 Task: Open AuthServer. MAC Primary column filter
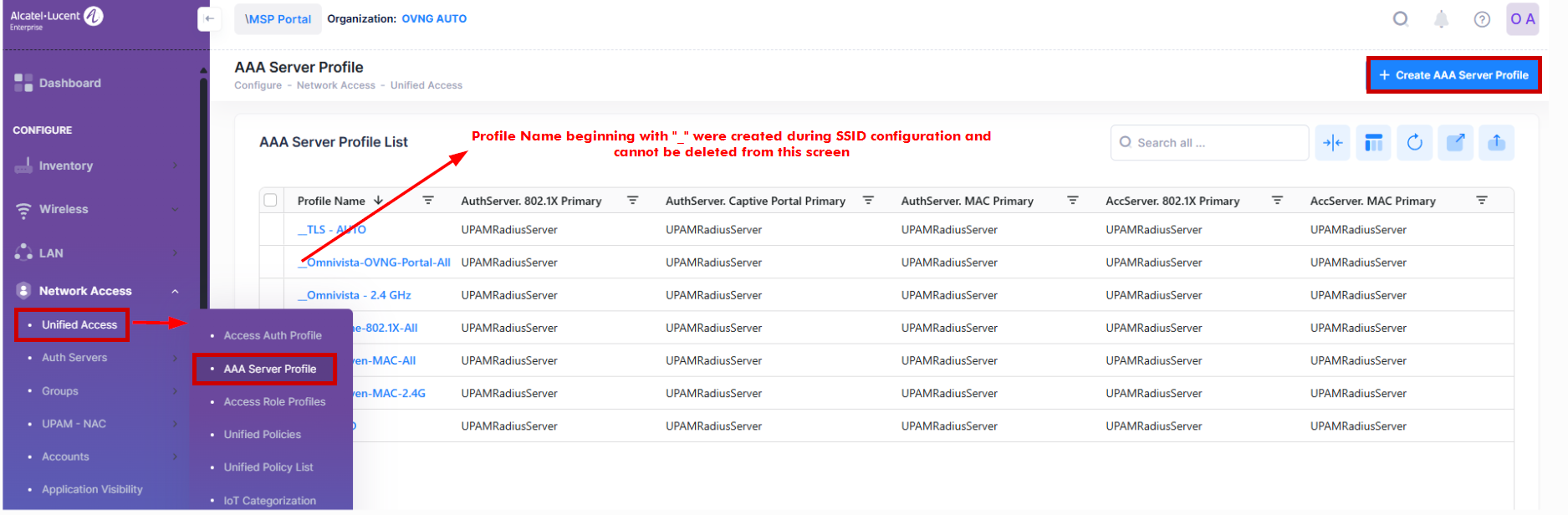coord(1072,201)
